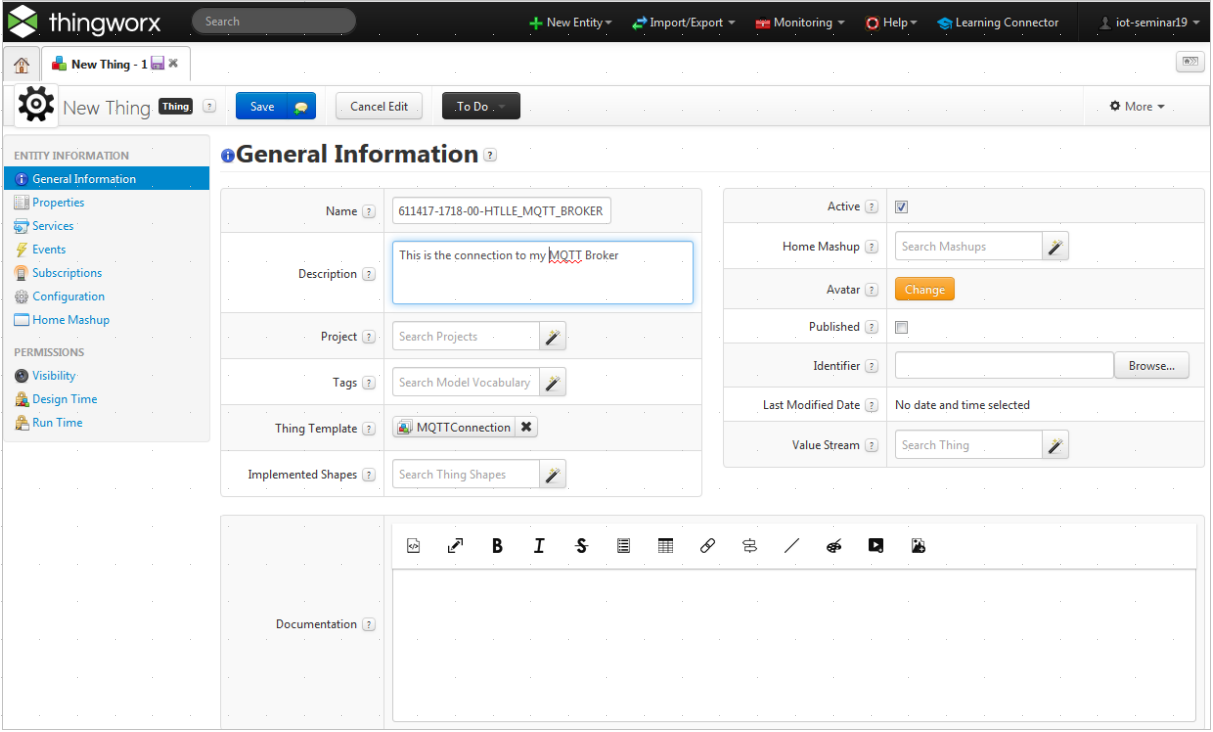Image resolution: width=1213 pixels, height=732 pixels.
Task: Apply strikethrough in Documentation editor
Action: [581, 546]
